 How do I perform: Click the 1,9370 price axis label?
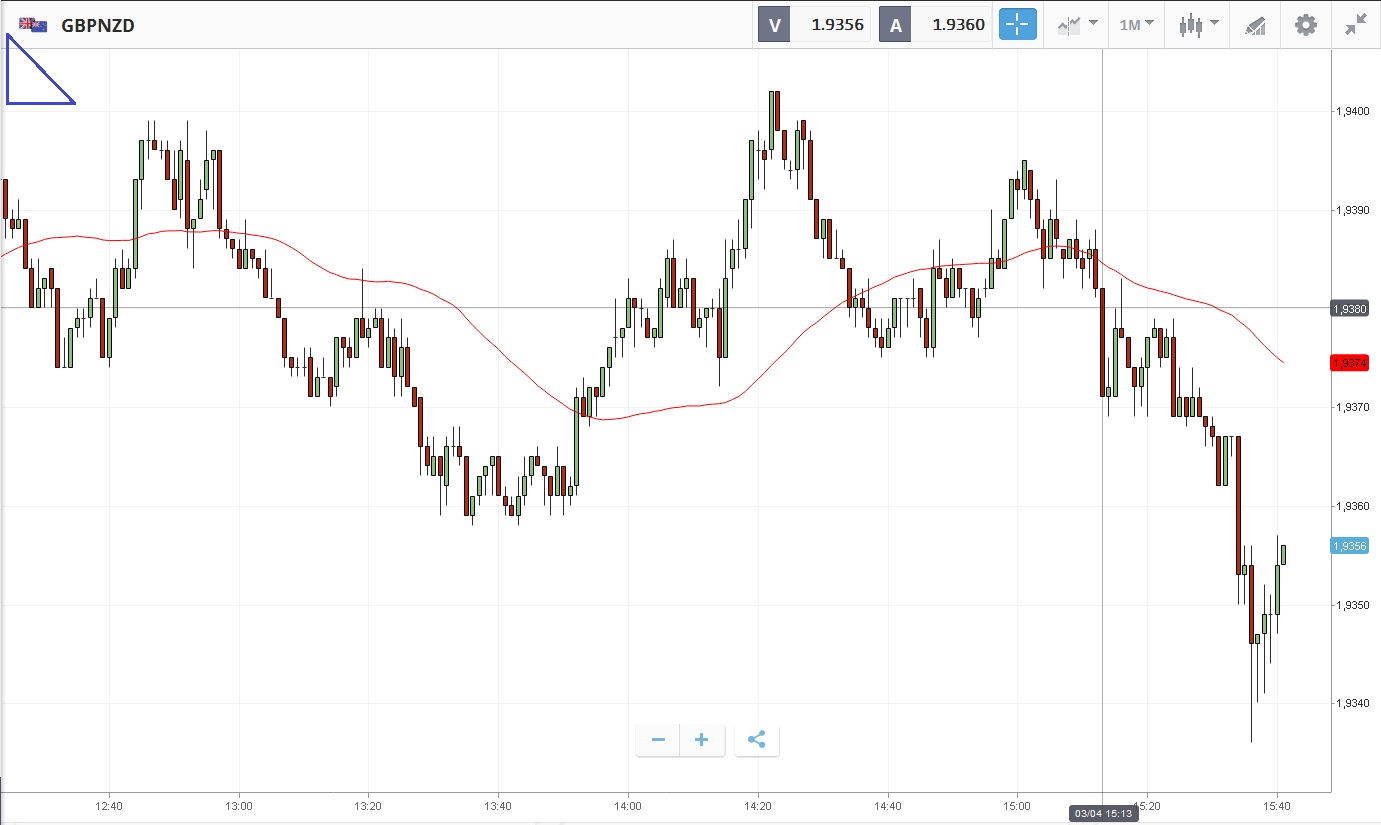(1351, 408)
